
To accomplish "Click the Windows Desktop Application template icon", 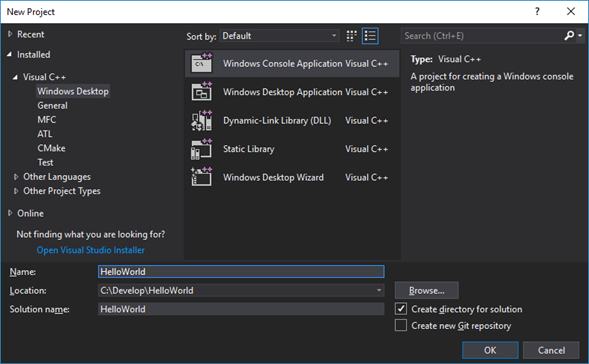I will pyautogui.click(x=202, y=92).
